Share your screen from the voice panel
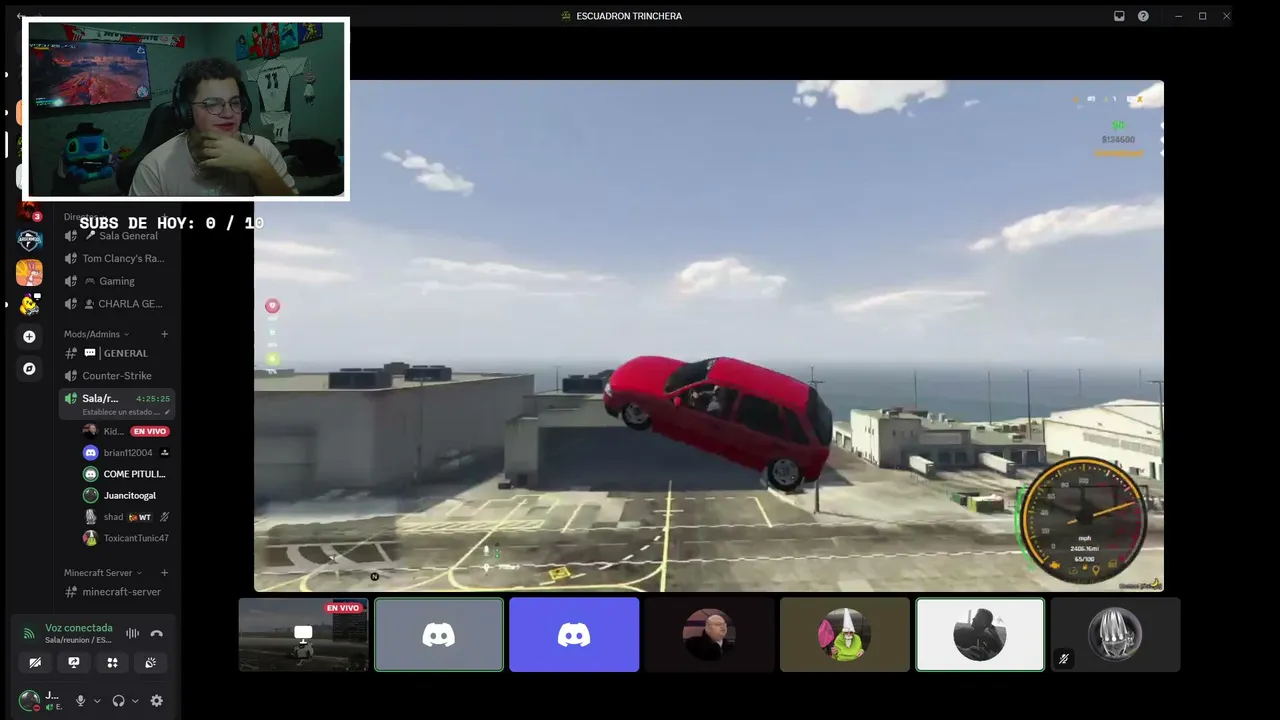The width and height of the screenshot is (1280, 720). (x=73, y=662)
